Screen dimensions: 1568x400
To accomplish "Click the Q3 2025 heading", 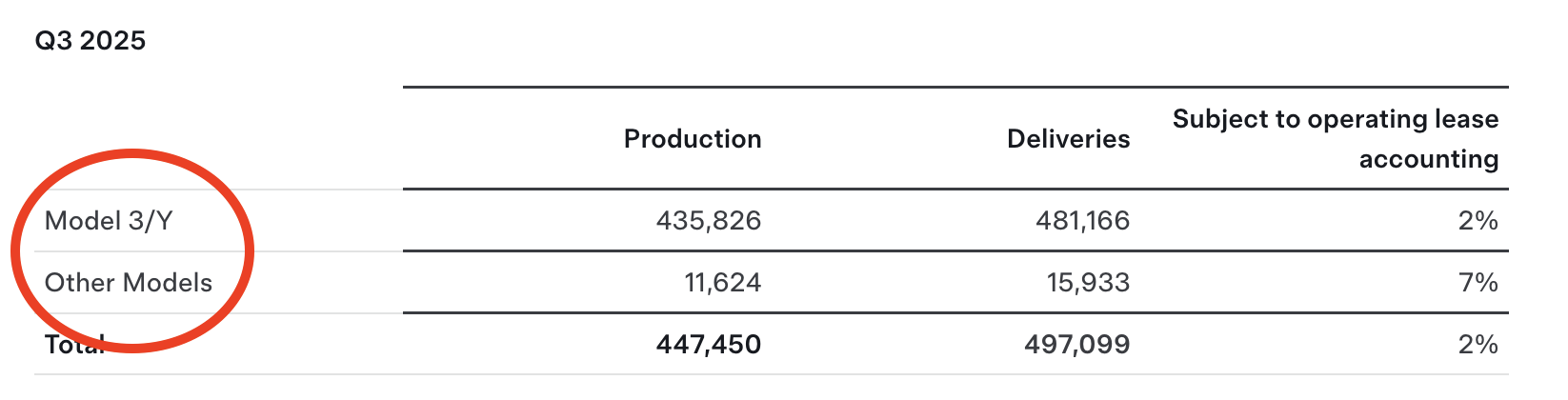I will pyautogui.click(x=90, y=41).
